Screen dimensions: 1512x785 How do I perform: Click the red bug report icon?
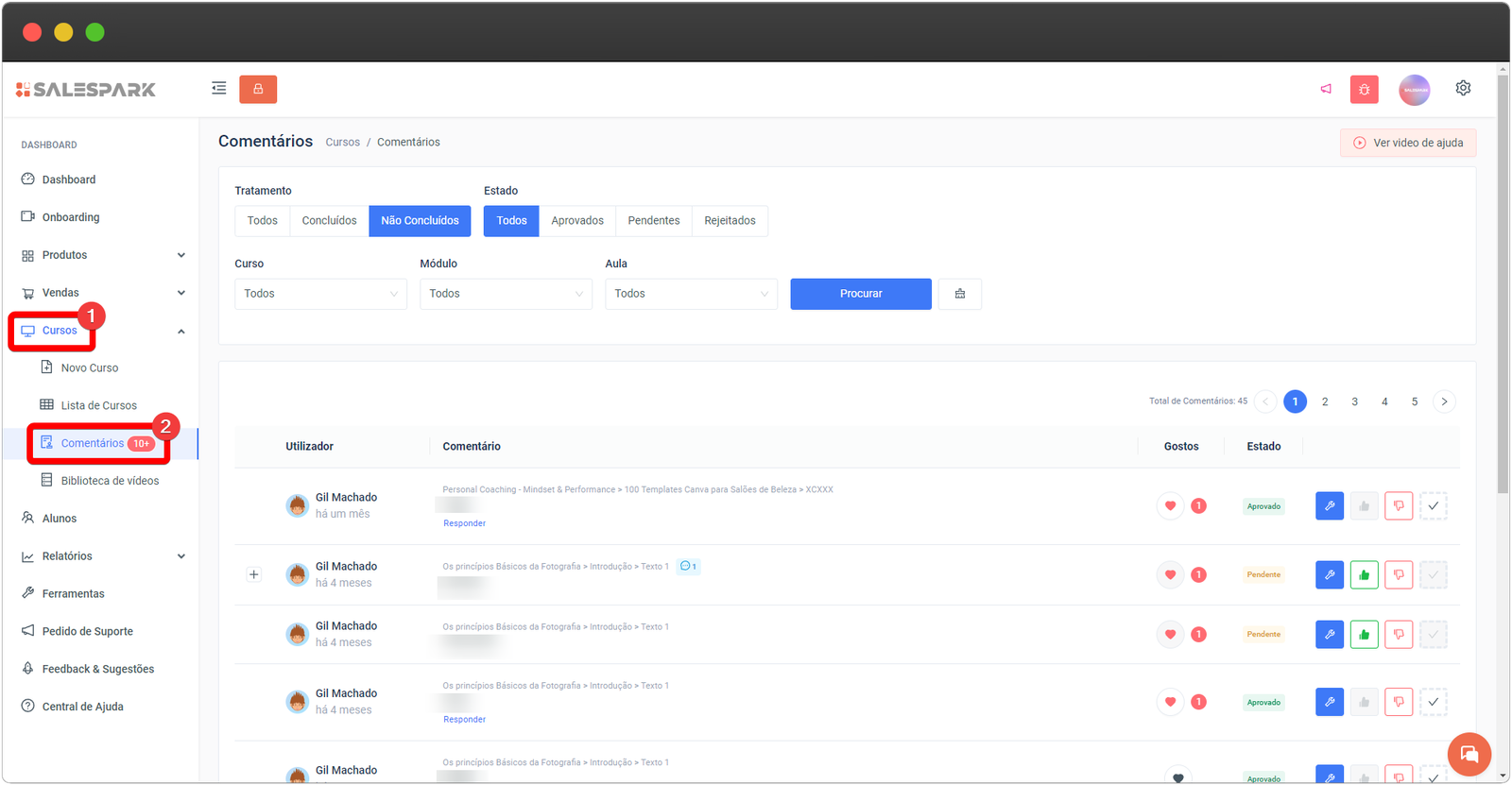pyautogui.click(x=1364, y=90)
